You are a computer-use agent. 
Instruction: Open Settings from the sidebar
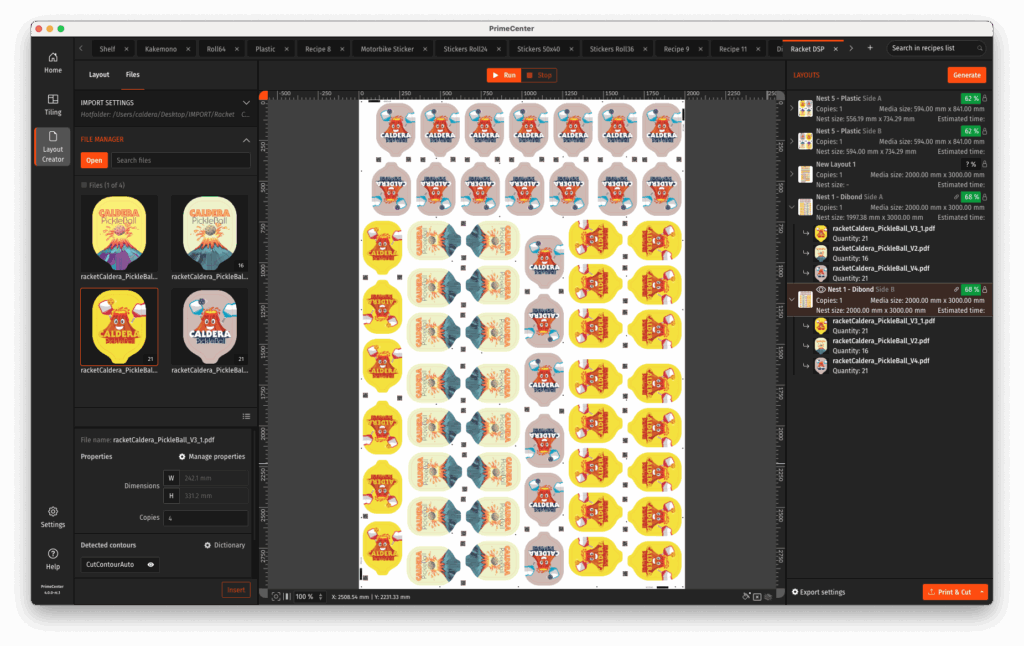pyautogui.click(x=53, y=517)
